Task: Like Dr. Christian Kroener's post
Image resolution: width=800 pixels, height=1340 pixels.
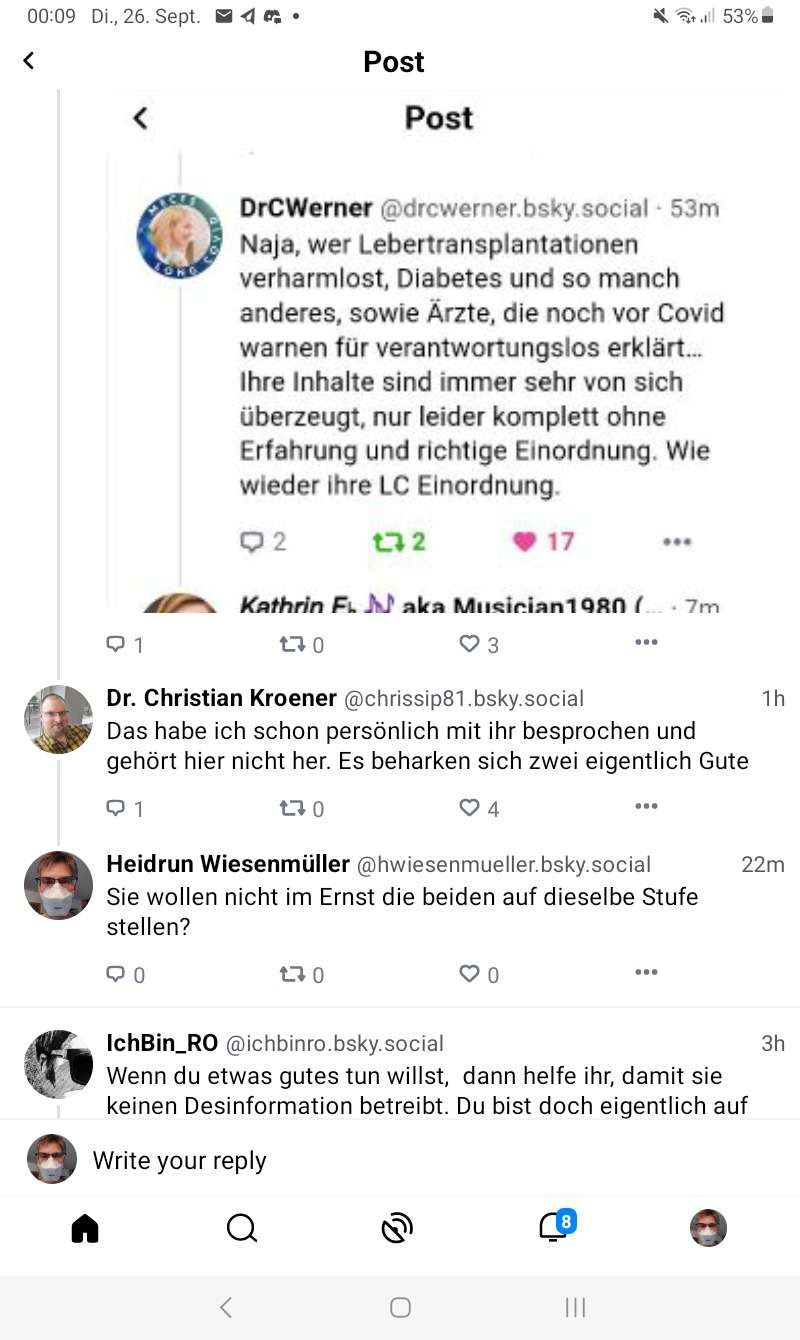Action: click(x=469, y=808)
